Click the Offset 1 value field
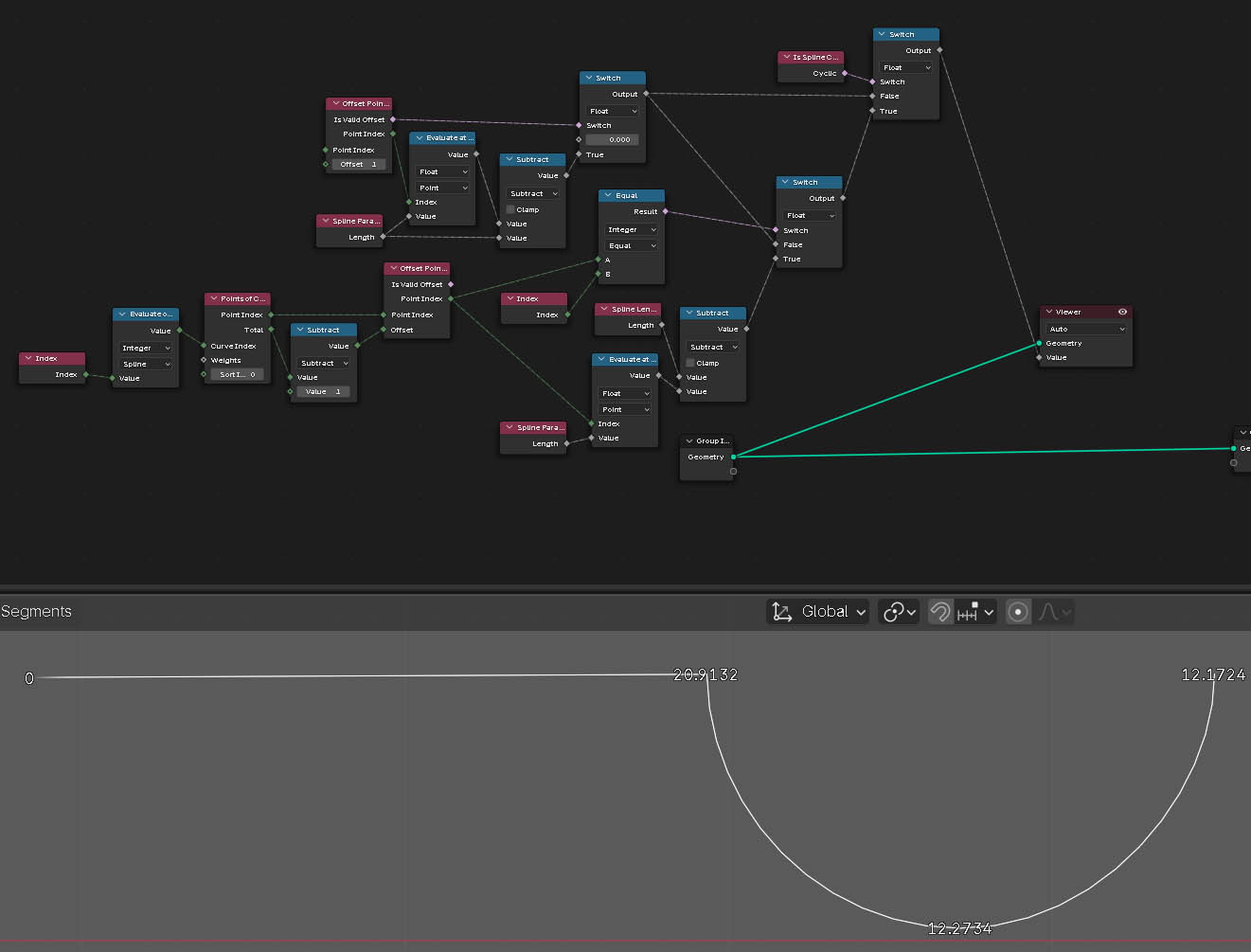This screenshot has height=952, width=1251. click(359, 164)
